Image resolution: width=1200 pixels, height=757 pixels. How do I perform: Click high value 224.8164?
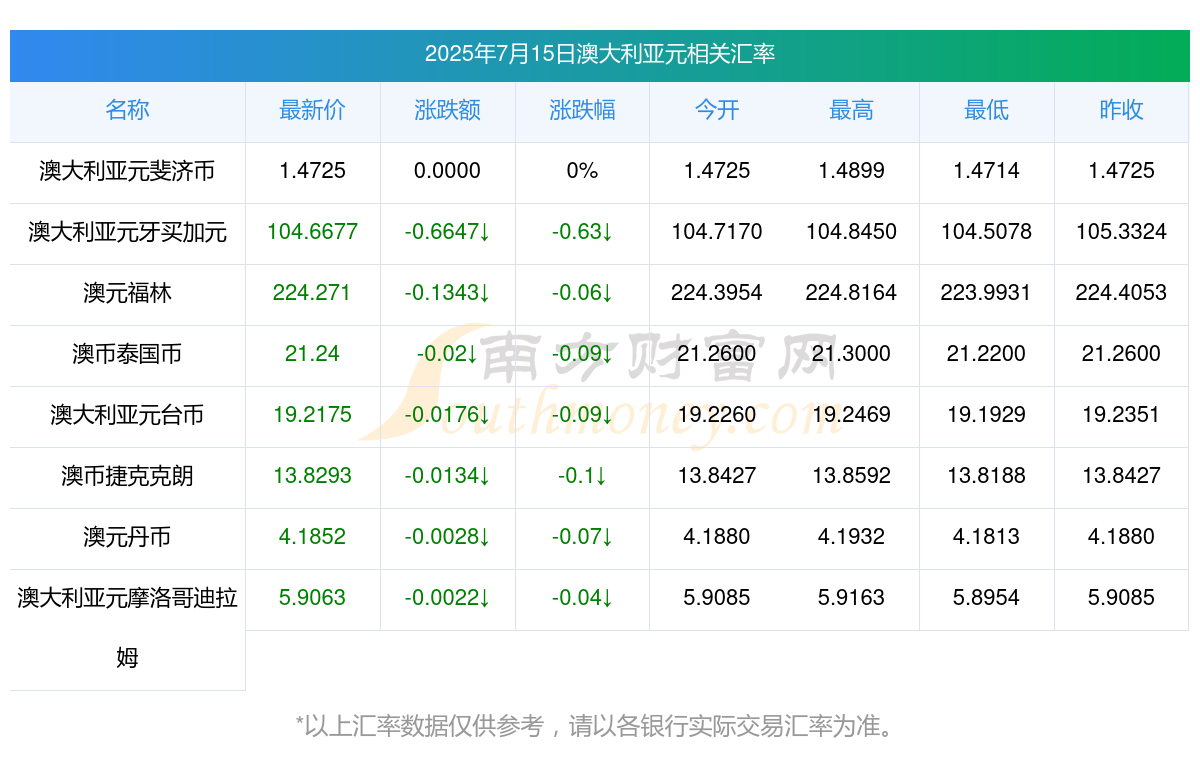point(851,293)
